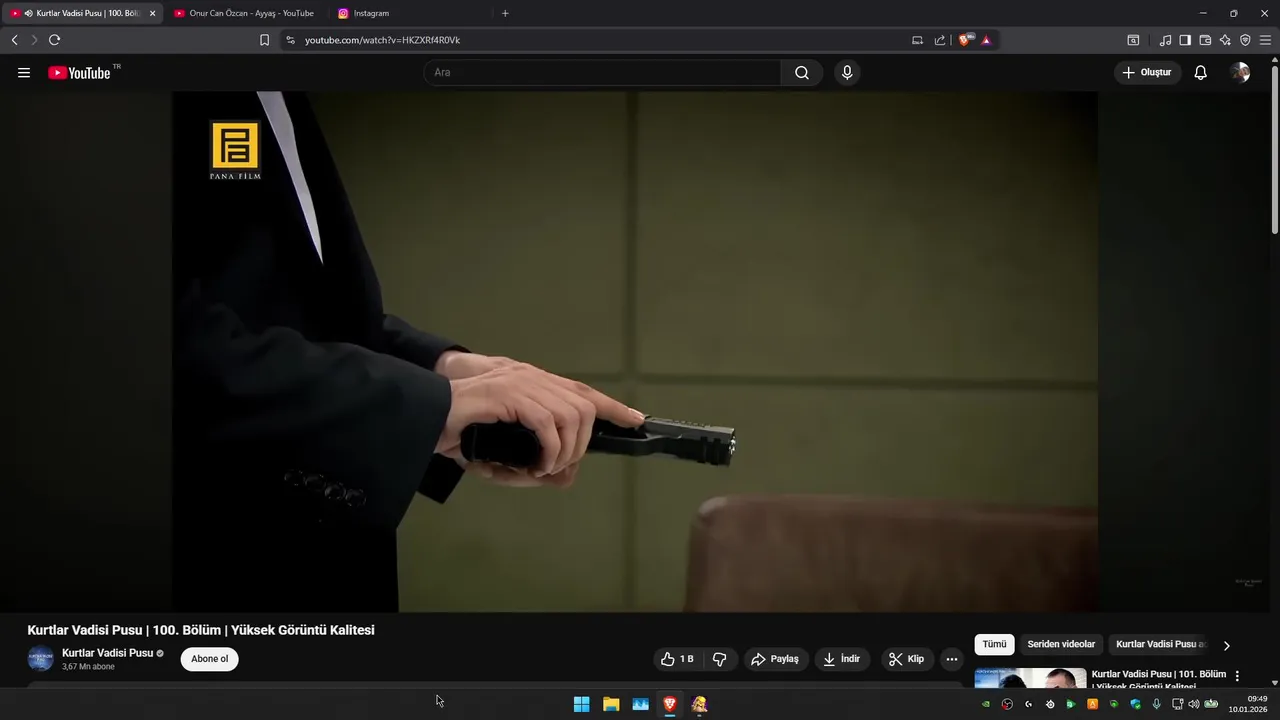The width and height of the screenshot is (1280, 720).
Task: Select the Kurtlar Vadisi Pusu 100. Bölüm tab
Action: [x=80, y=13]
